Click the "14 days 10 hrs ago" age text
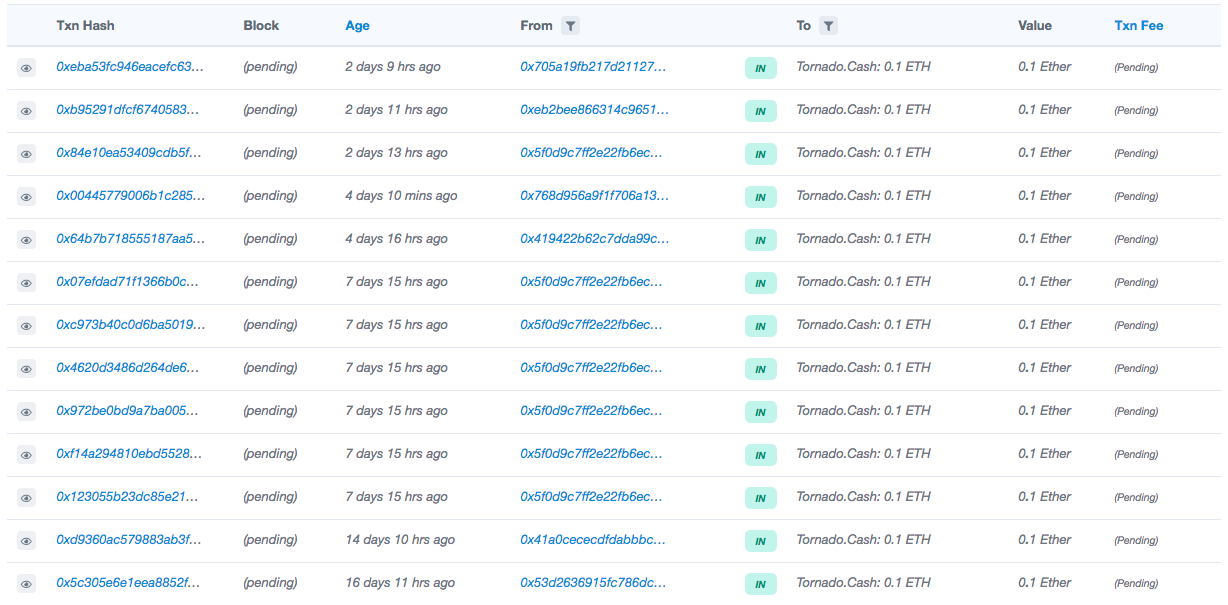 click(400, 540)
